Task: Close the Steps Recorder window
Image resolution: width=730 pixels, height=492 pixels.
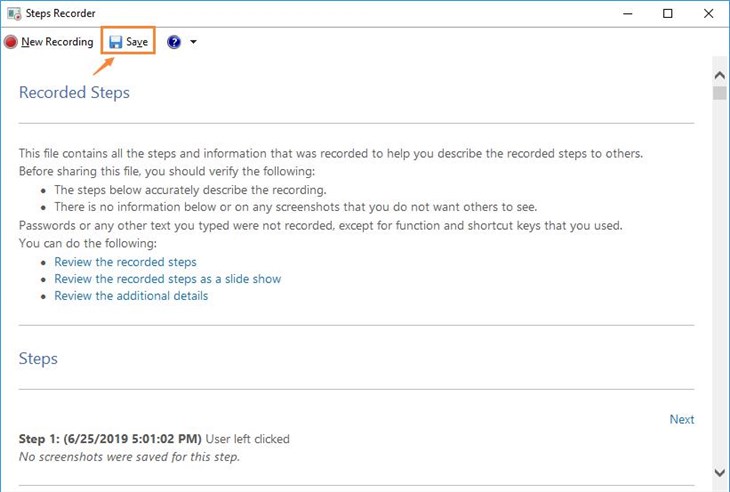Action: [707, 14]
